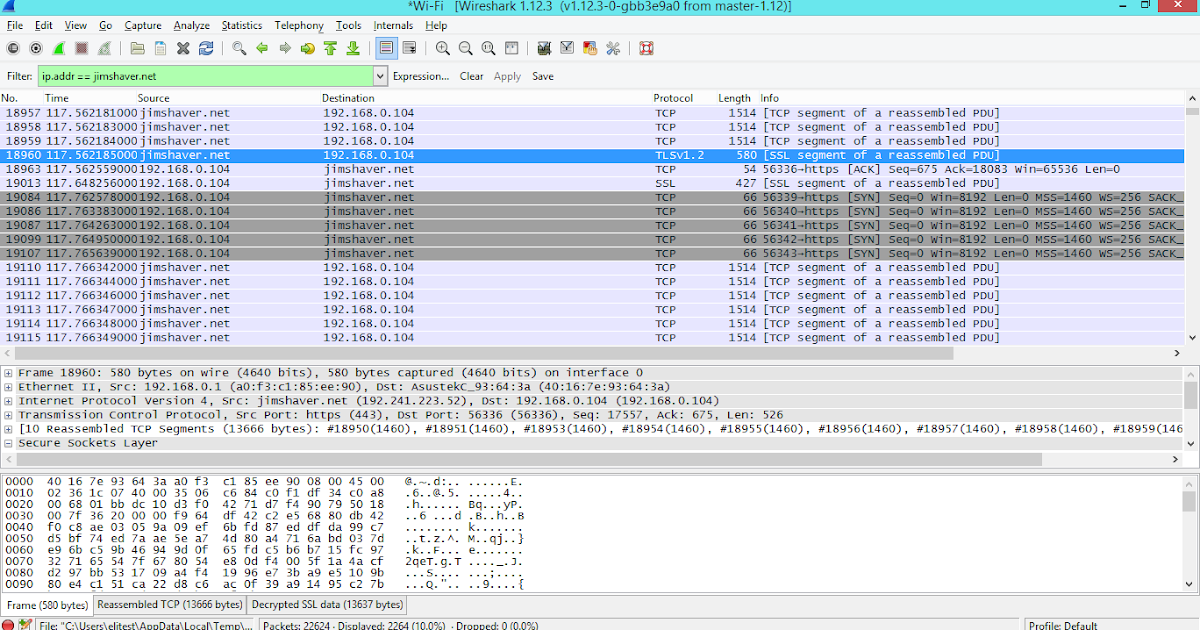Open a capture file via folder icon
Screen dimensions: 1200x630
137,48
